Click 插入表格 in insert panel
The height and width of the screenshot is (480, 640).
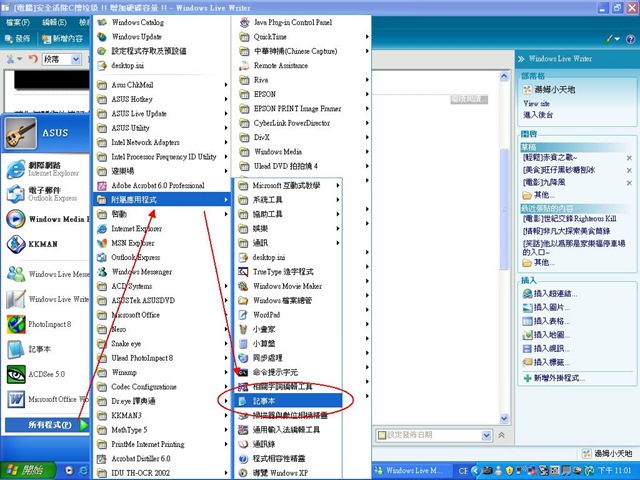[x=547, y=321]
